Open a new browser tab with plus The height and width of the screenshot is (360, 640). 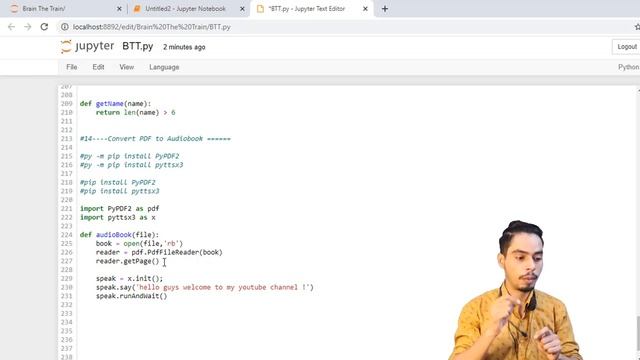pos(384,9)
